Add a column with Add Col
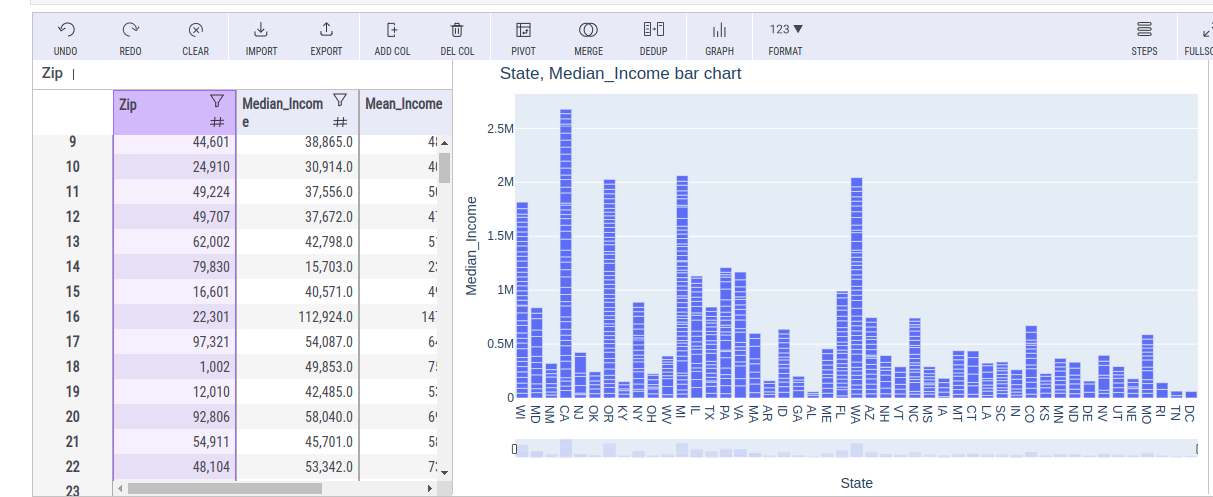The image size is (1213, 497). click(392, 30)
